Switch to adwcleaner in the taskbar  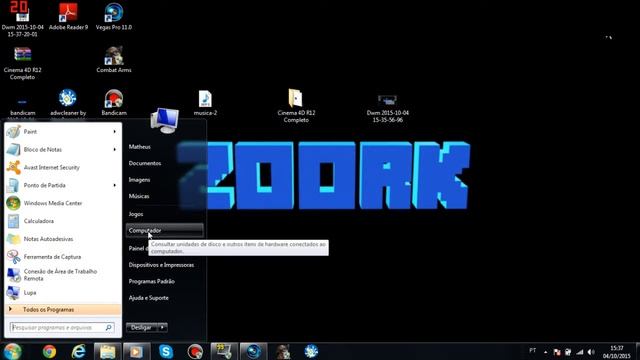pyautogui.click(x=311, y=351)
